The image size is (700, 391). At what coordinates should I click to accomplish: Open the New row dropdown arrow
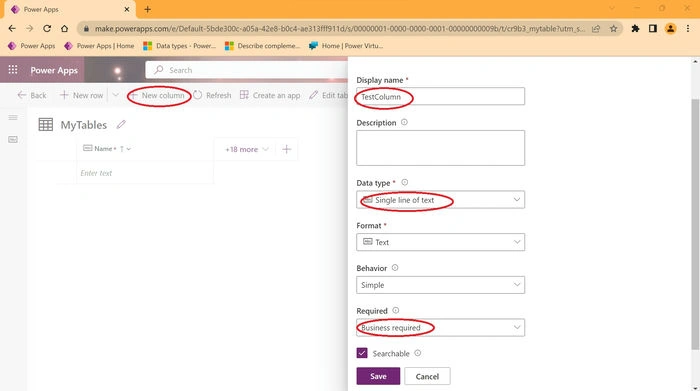pyautogui.click(x=116, y=95)
